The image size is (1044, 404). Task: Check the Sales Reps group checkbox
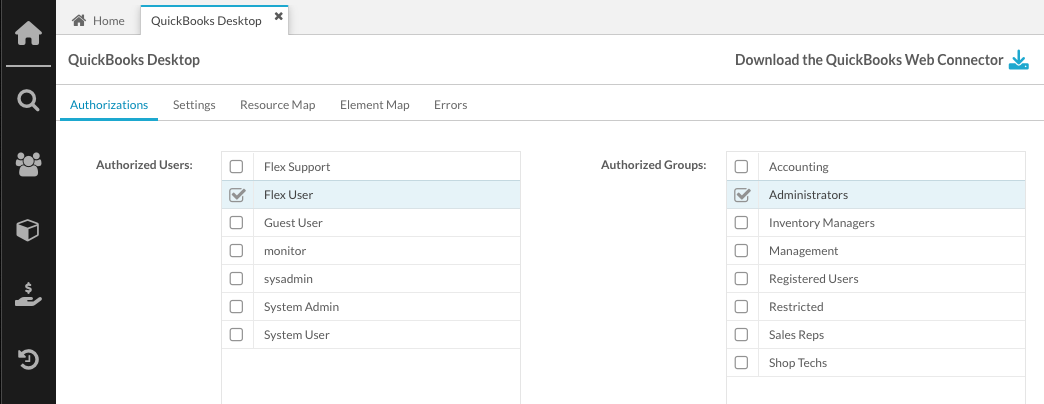point(741,334)
